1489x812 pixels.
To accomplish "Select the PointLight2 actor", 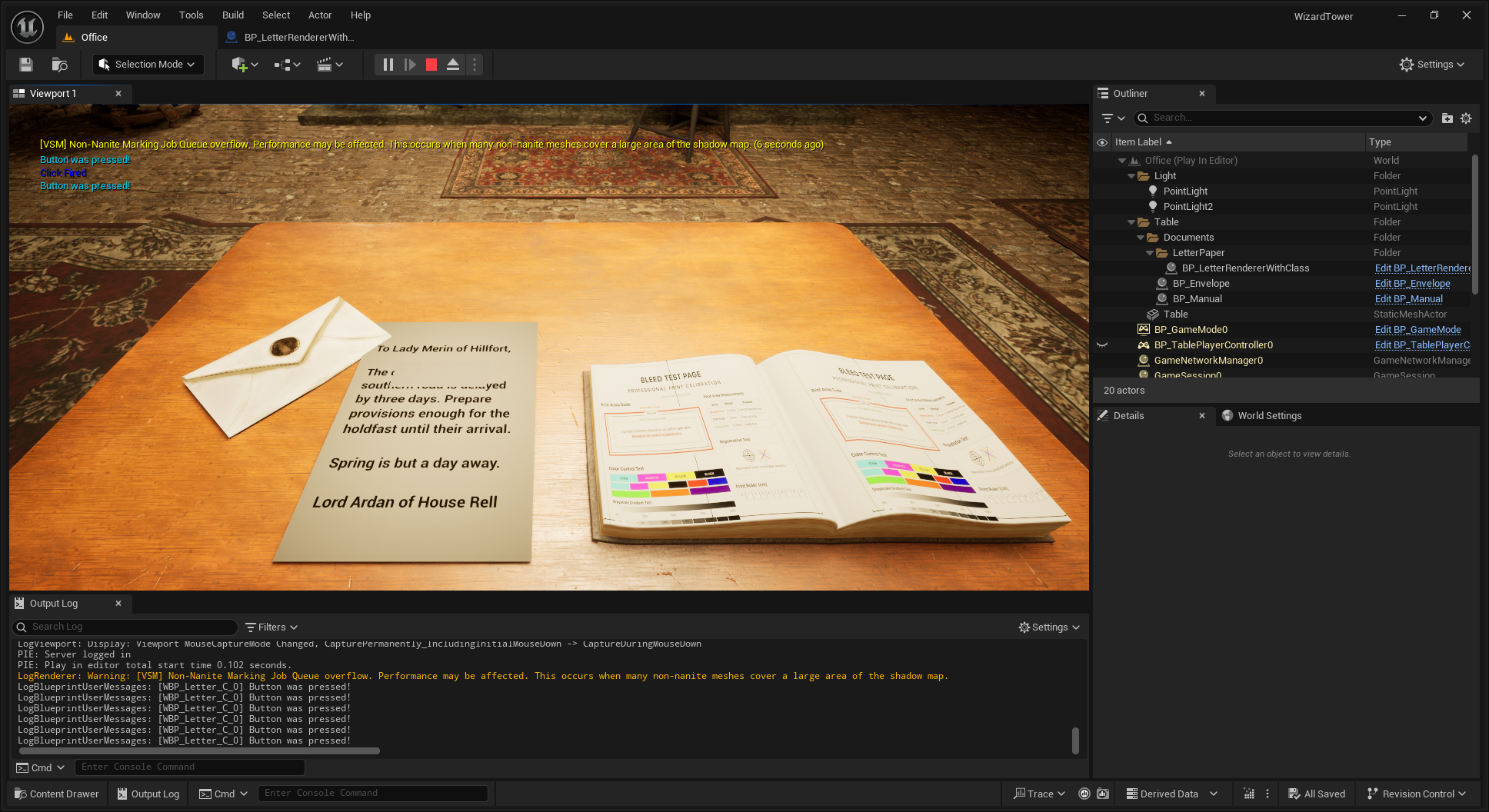I will 1188,207.
